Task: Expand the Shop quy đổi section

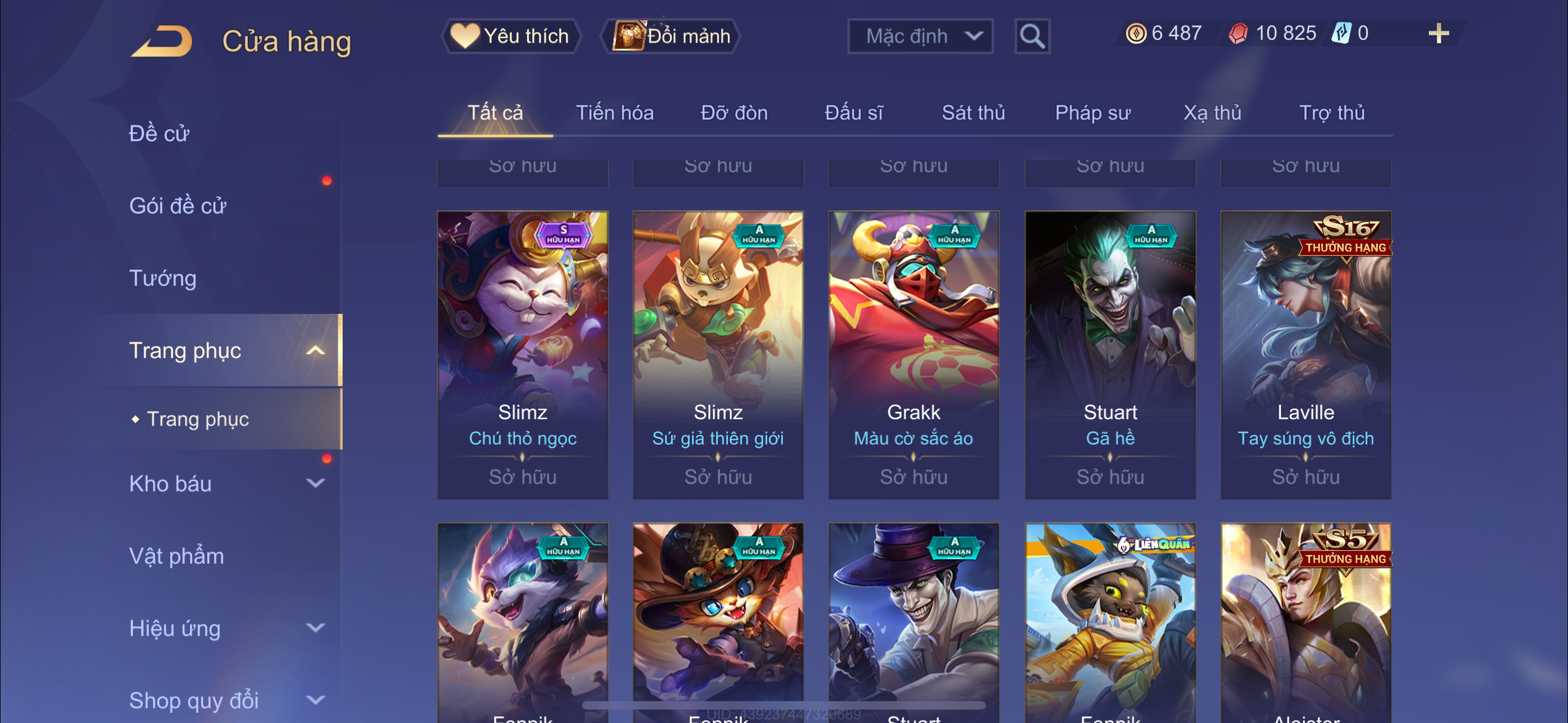Action: (315, 701)
